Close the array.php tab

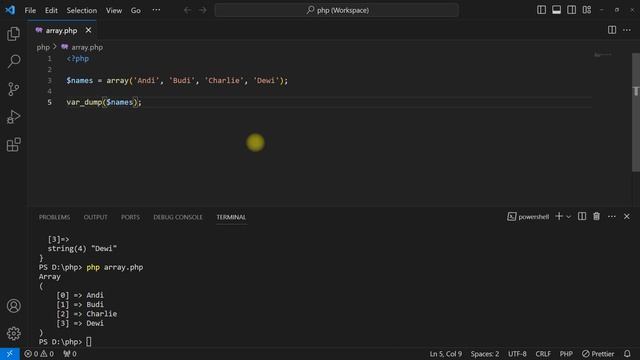pos(88,30)
